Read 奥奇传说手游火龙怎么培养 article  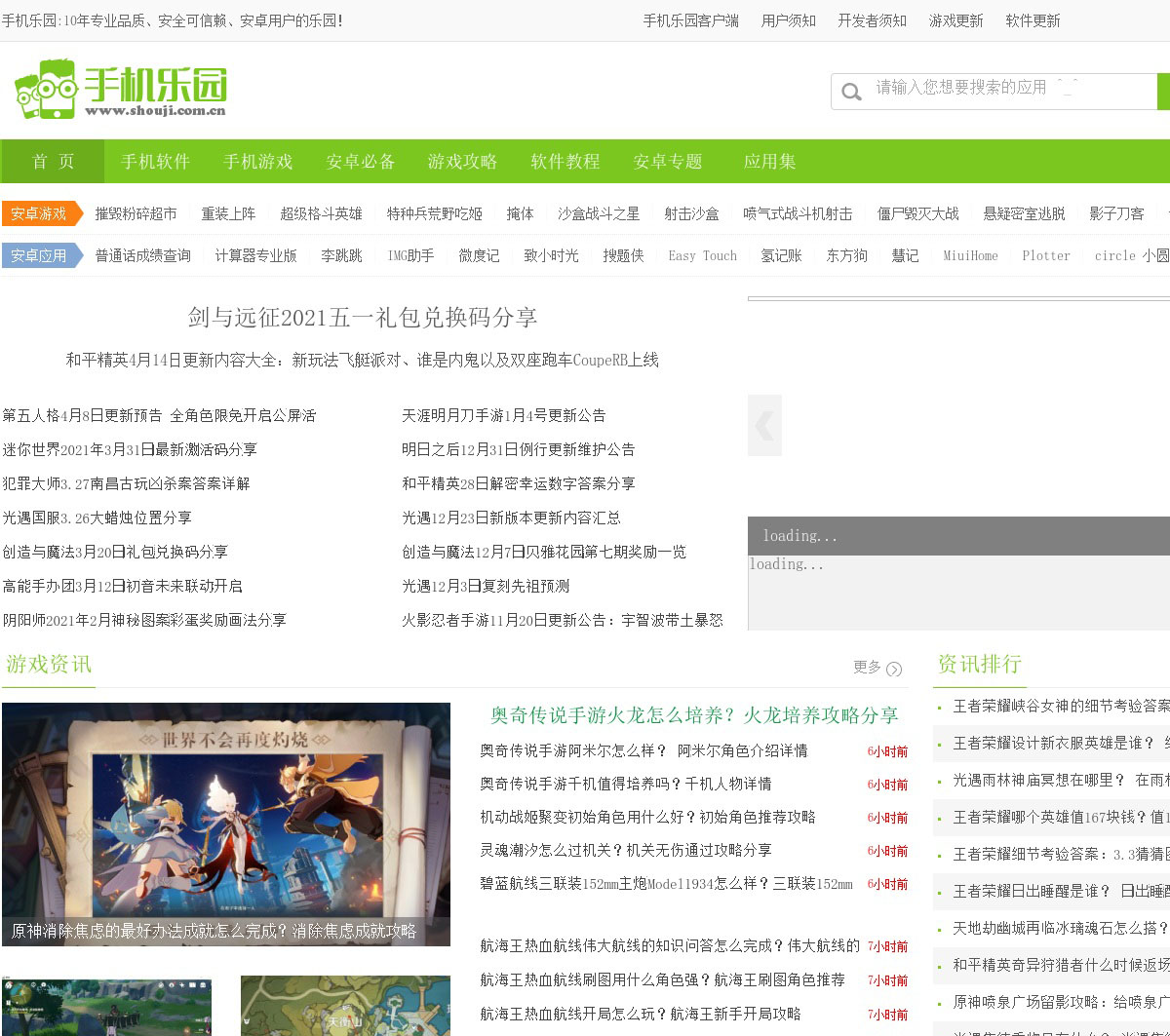pos(693,715)
